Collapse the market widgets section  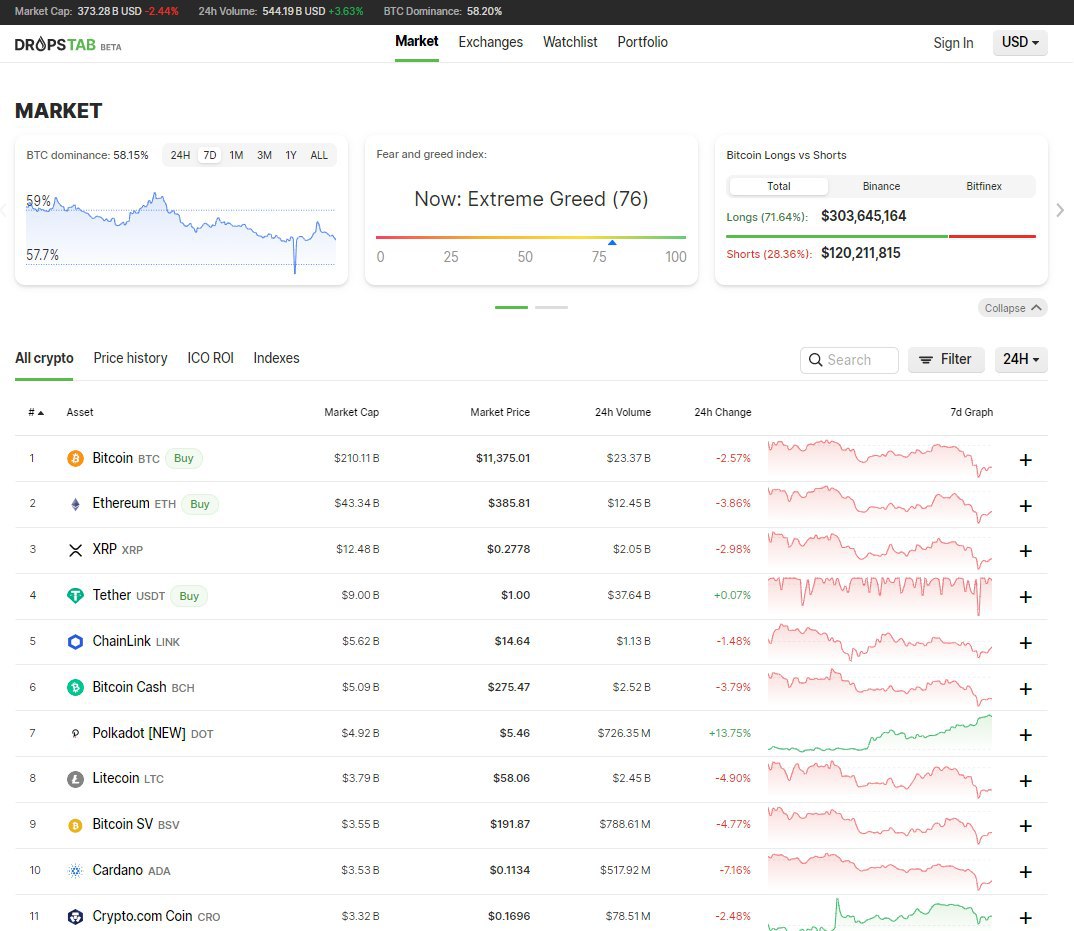point(1012,308)
